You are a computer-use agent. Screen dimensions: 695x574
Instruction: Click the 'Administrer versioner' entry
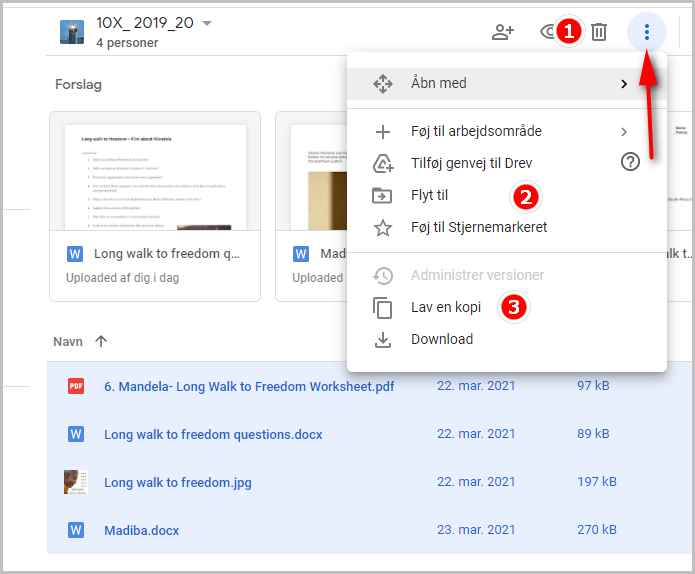507,275
